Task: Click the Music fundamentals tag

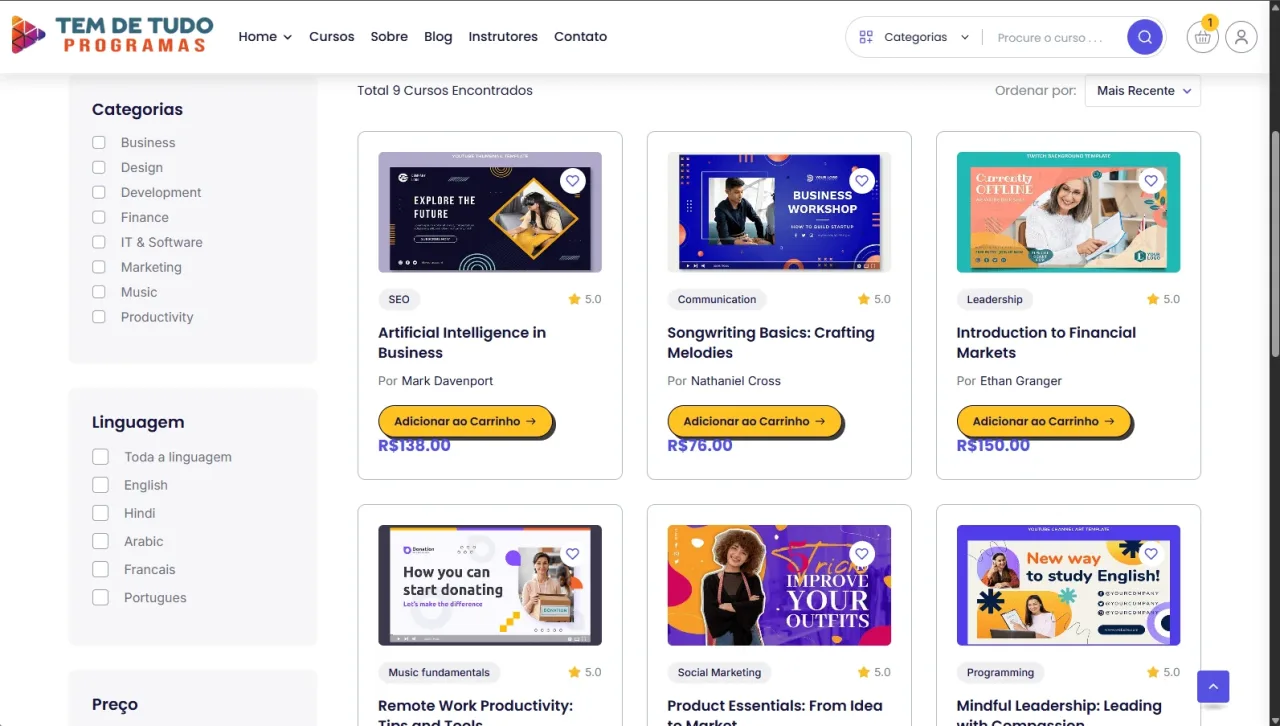Action: pos(439,672)
